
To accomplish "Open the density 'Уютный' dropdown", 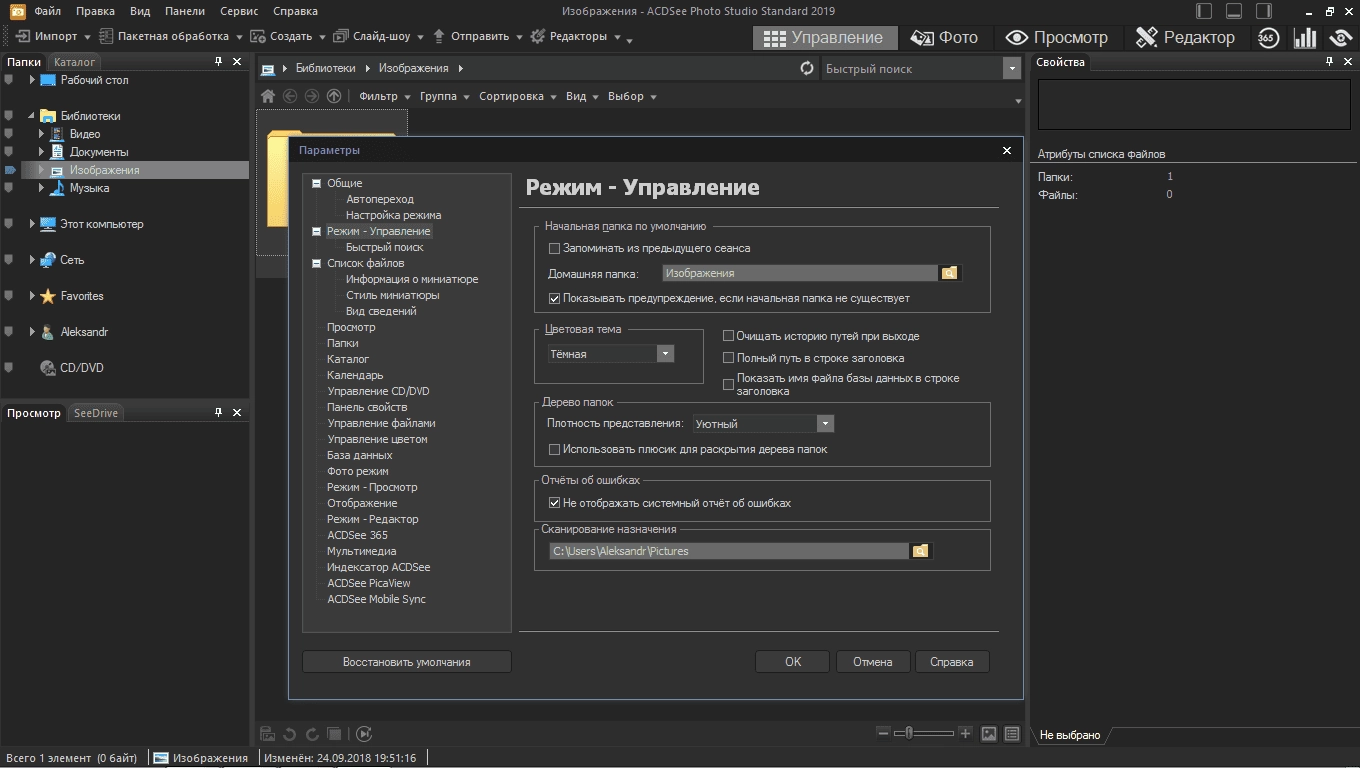I will (x=825, y=424).
